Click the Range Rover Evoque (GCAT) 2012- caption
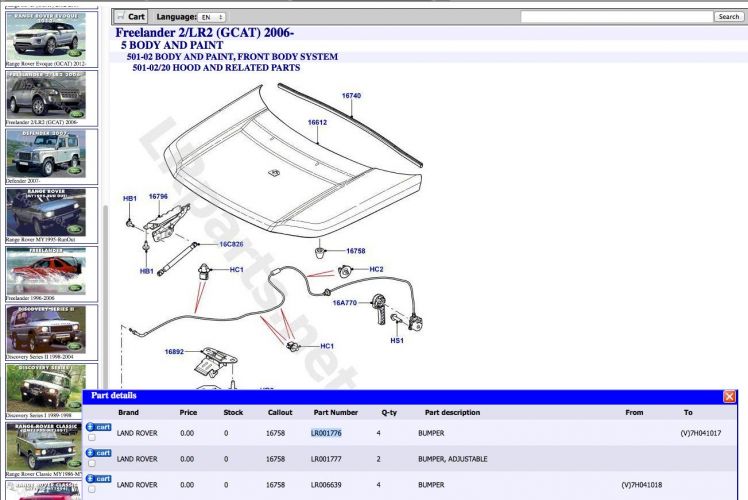 (46, 63)
